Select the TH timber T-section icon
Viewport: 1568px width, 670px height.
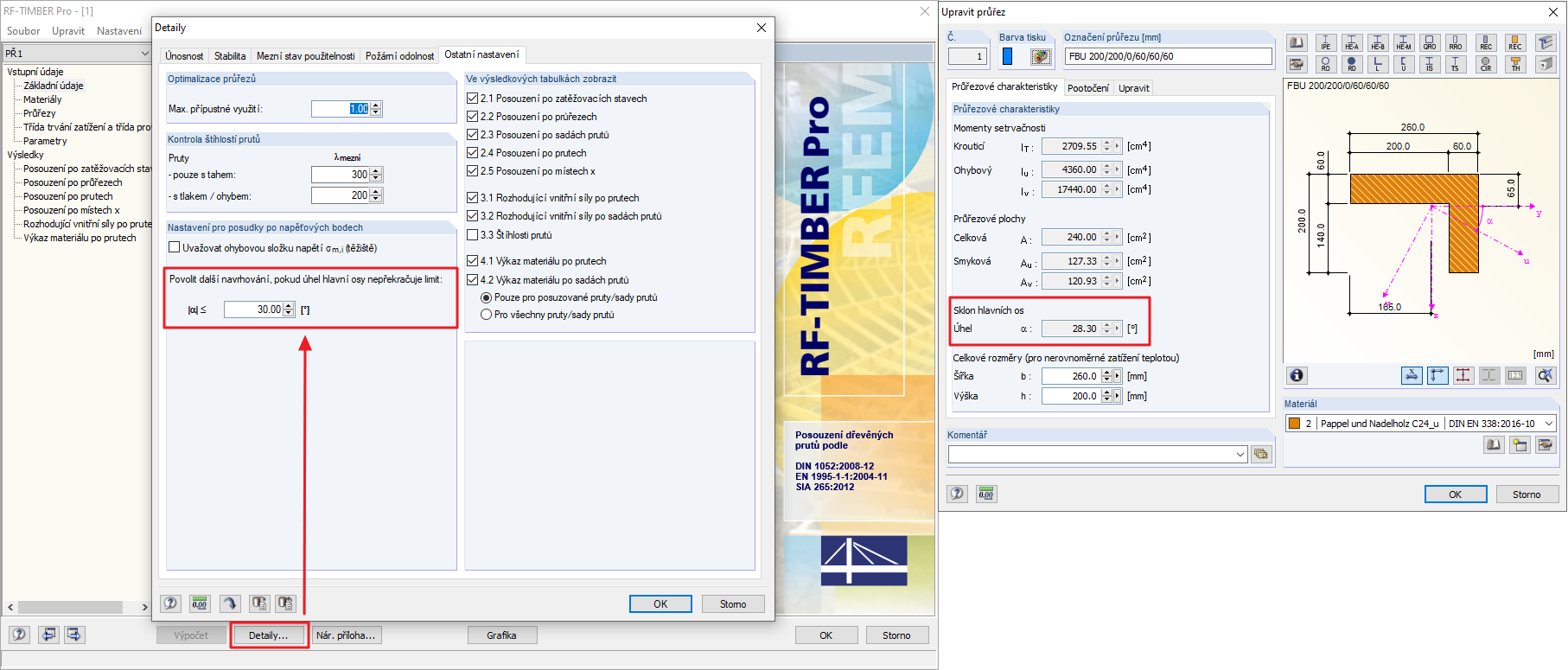pyautogui.click(x=1514, y=64)
